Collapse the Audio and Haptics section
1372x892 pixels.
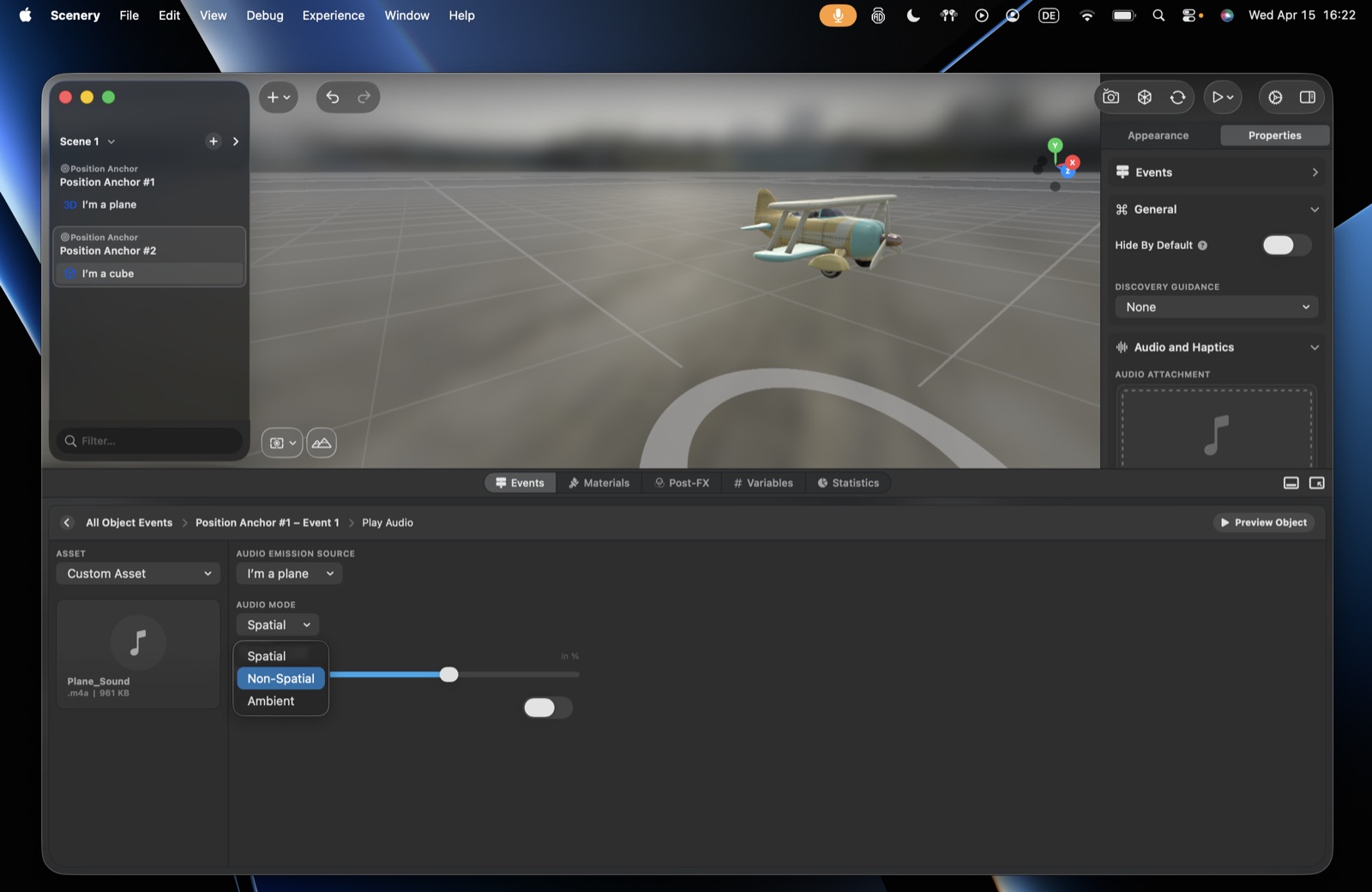point(1315,347)
